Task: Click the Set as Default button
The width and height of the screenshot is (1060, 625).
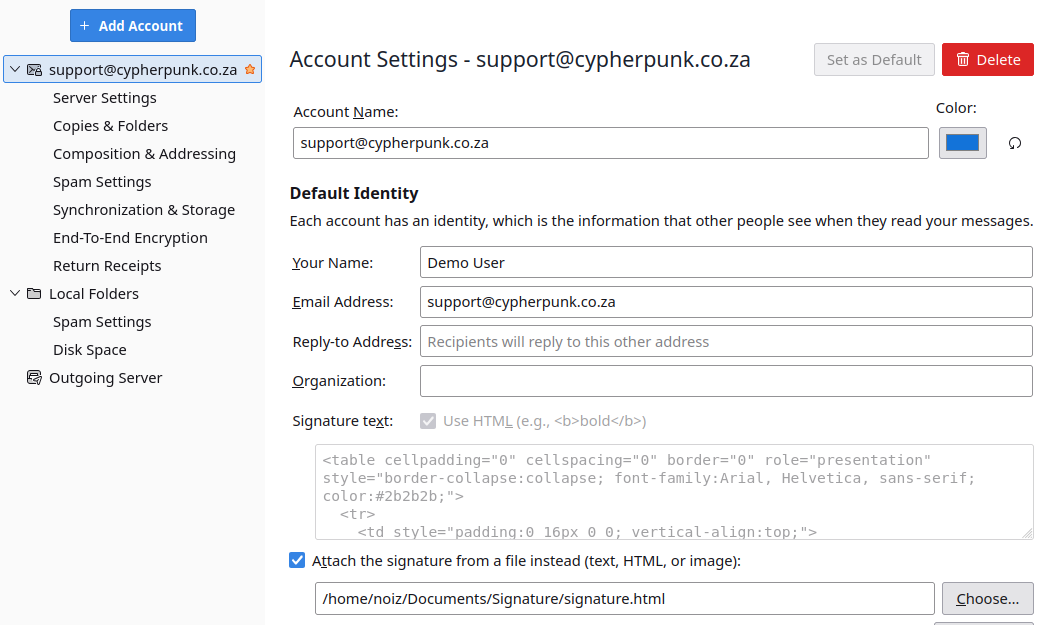Action: [874, 59]
